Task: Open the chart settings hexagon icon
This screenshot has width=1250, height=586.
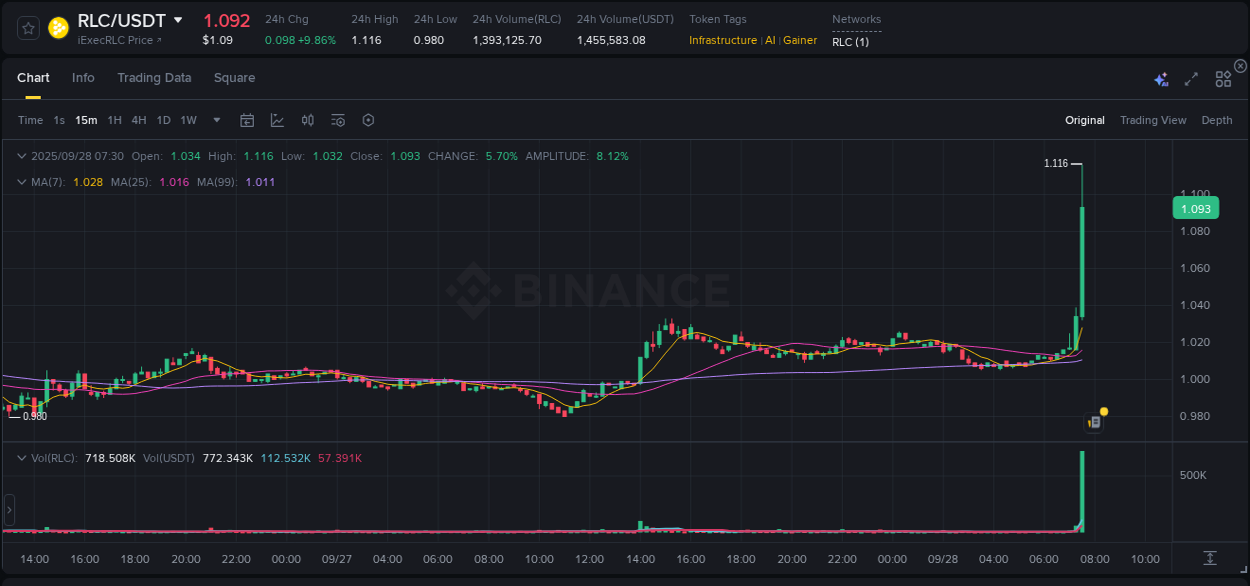Action: 368,120
